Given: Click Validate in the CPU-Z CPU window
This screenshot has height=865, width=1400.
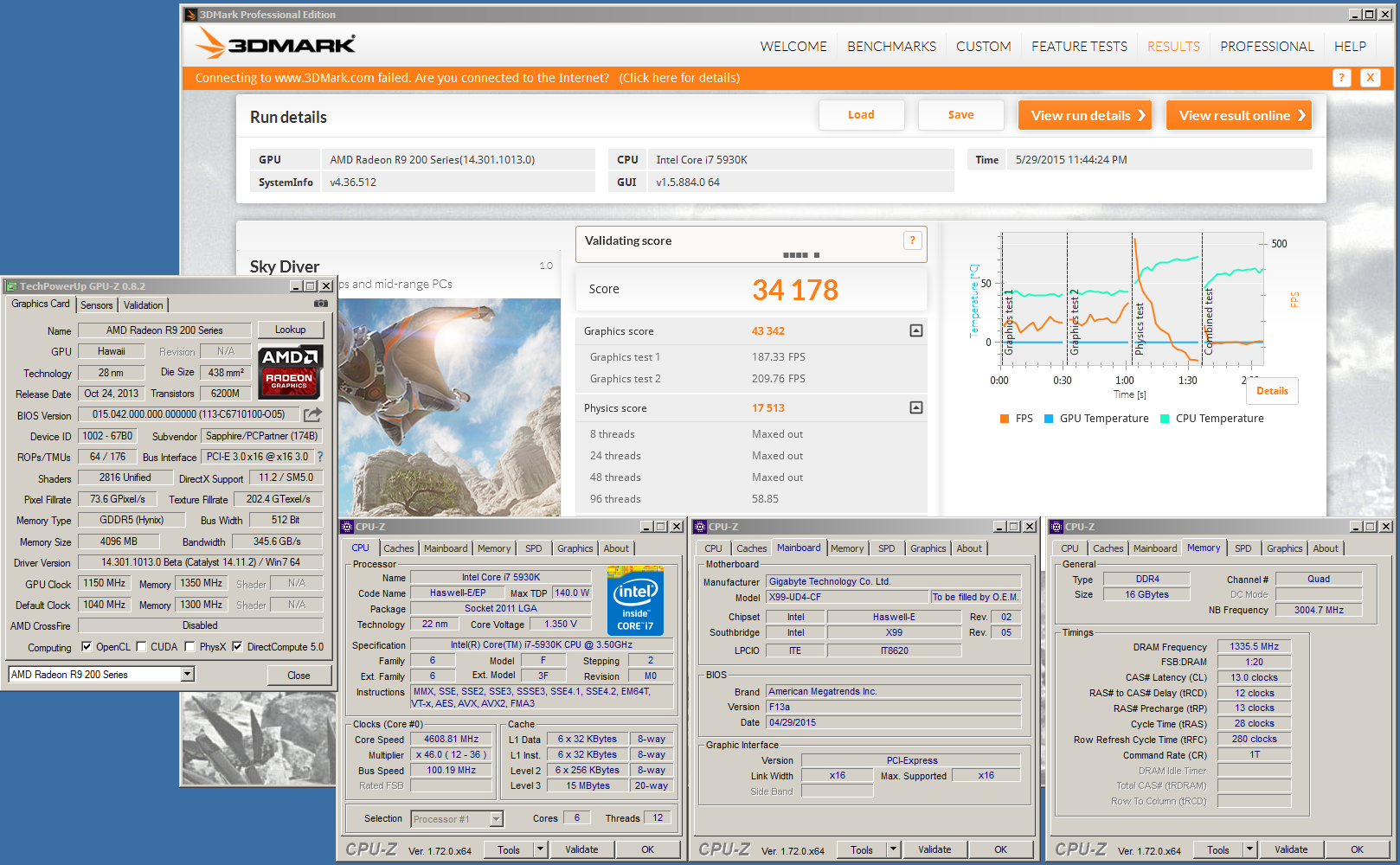Looking at the screenshot, I should tap(581, 849).
